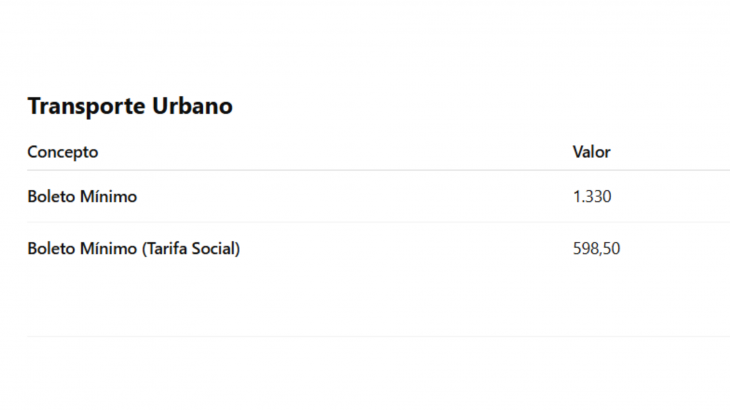Viewport: 730px width, 410px height.
Task: Select the 598,50 value cell
Action: point(596,249)
